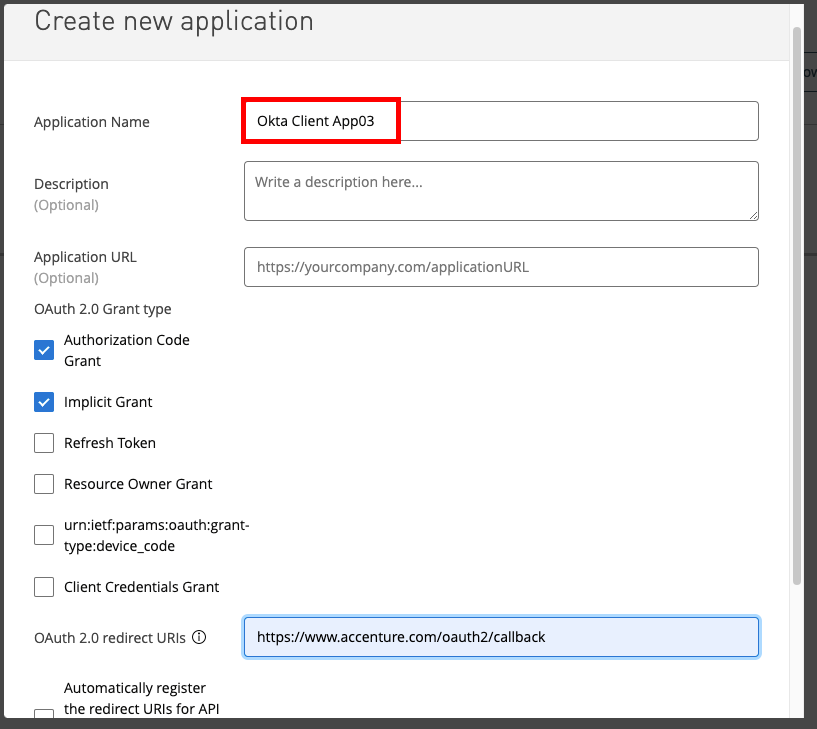
Task: Enable the Client Credentials Grant checkbox
Action: [x=44, y=587]
